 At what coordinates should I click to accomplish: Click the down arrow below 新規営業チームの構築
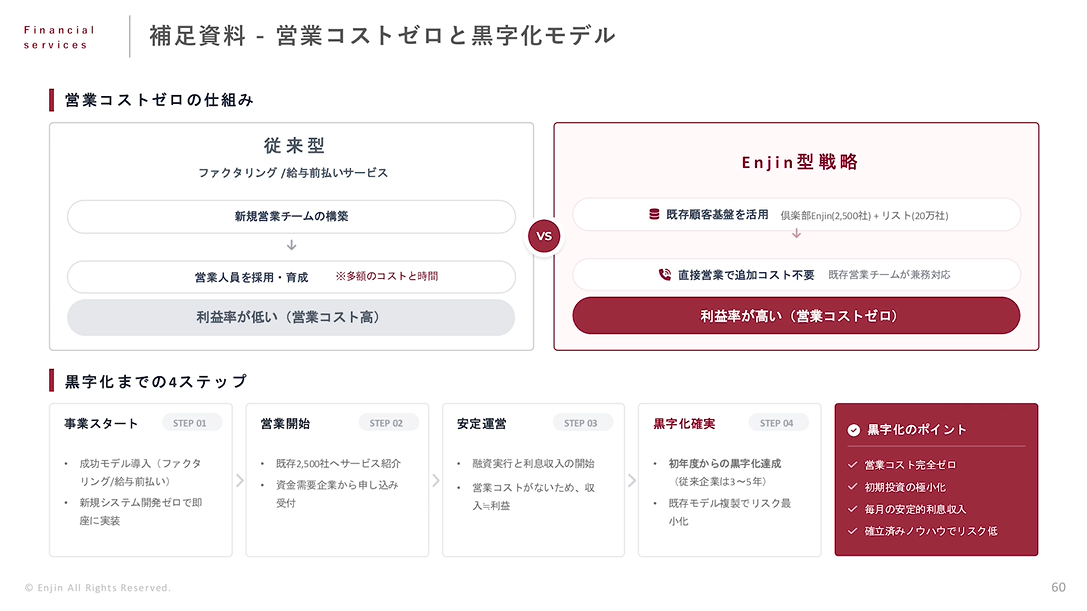(x=291, y=245)
